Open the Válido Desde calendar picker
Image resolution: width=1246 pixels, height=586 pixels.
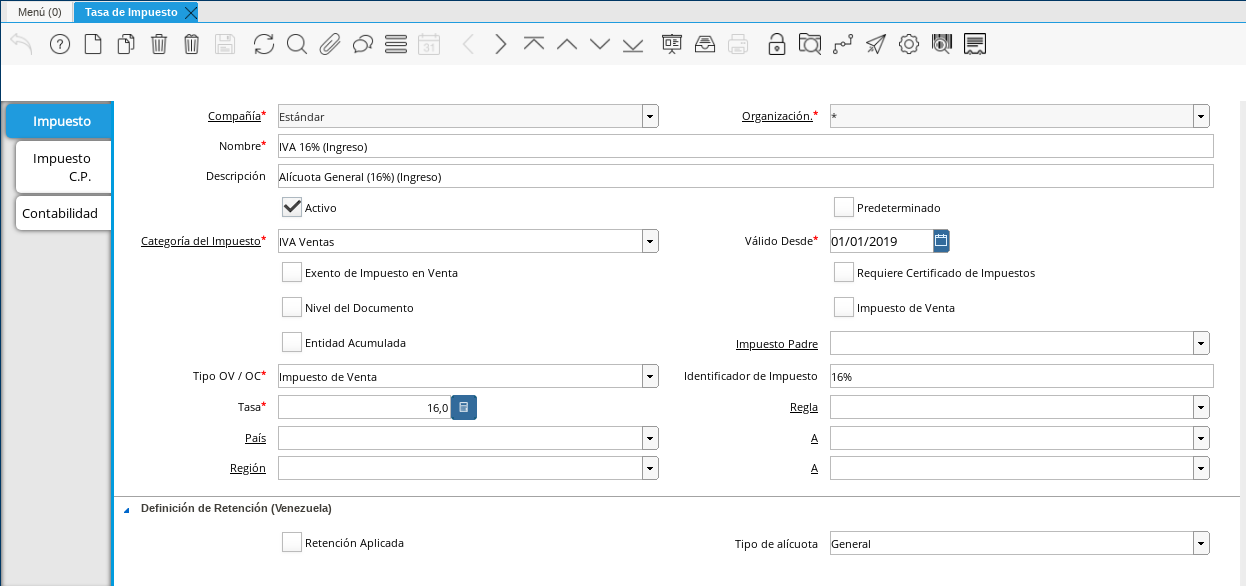click(x=941, y=240)
